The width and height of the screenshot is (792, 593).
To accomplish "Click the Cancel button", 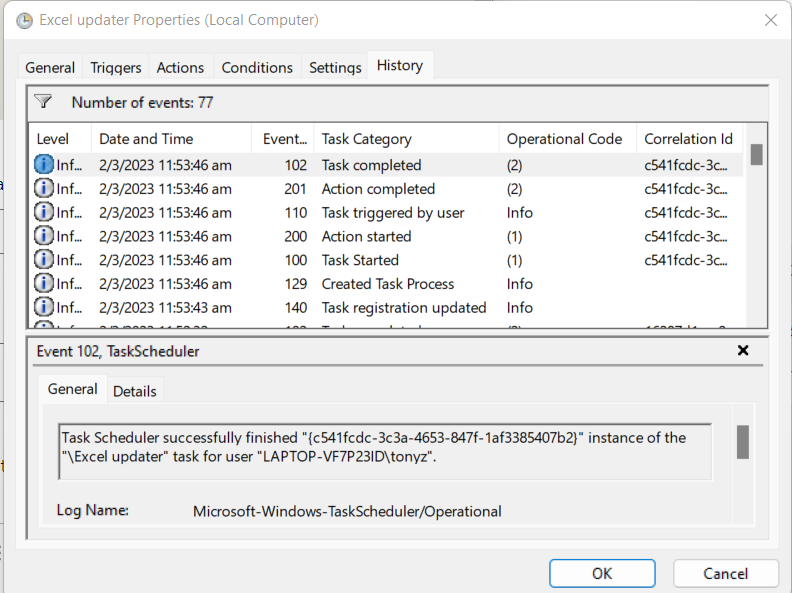I will [726, 574].
